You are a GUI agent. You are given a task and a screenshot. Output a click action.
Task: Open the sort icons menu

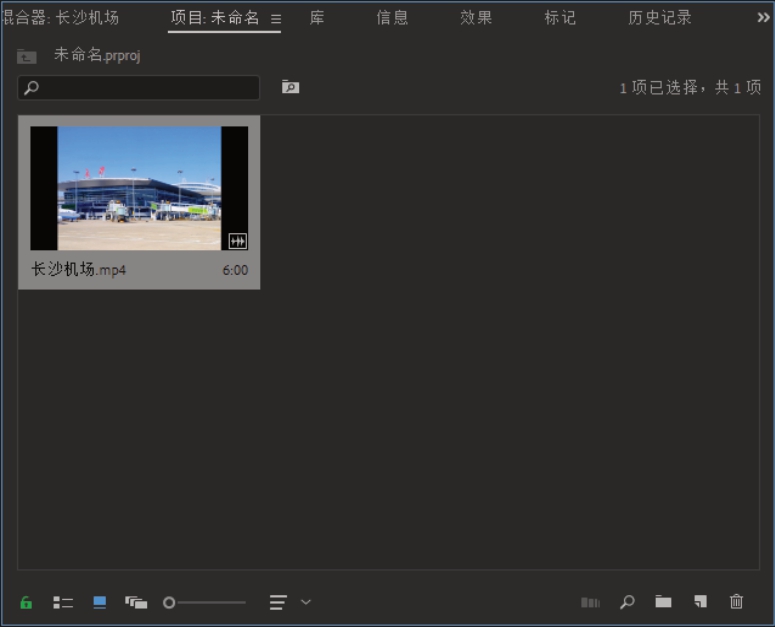[x=278, y=602]
